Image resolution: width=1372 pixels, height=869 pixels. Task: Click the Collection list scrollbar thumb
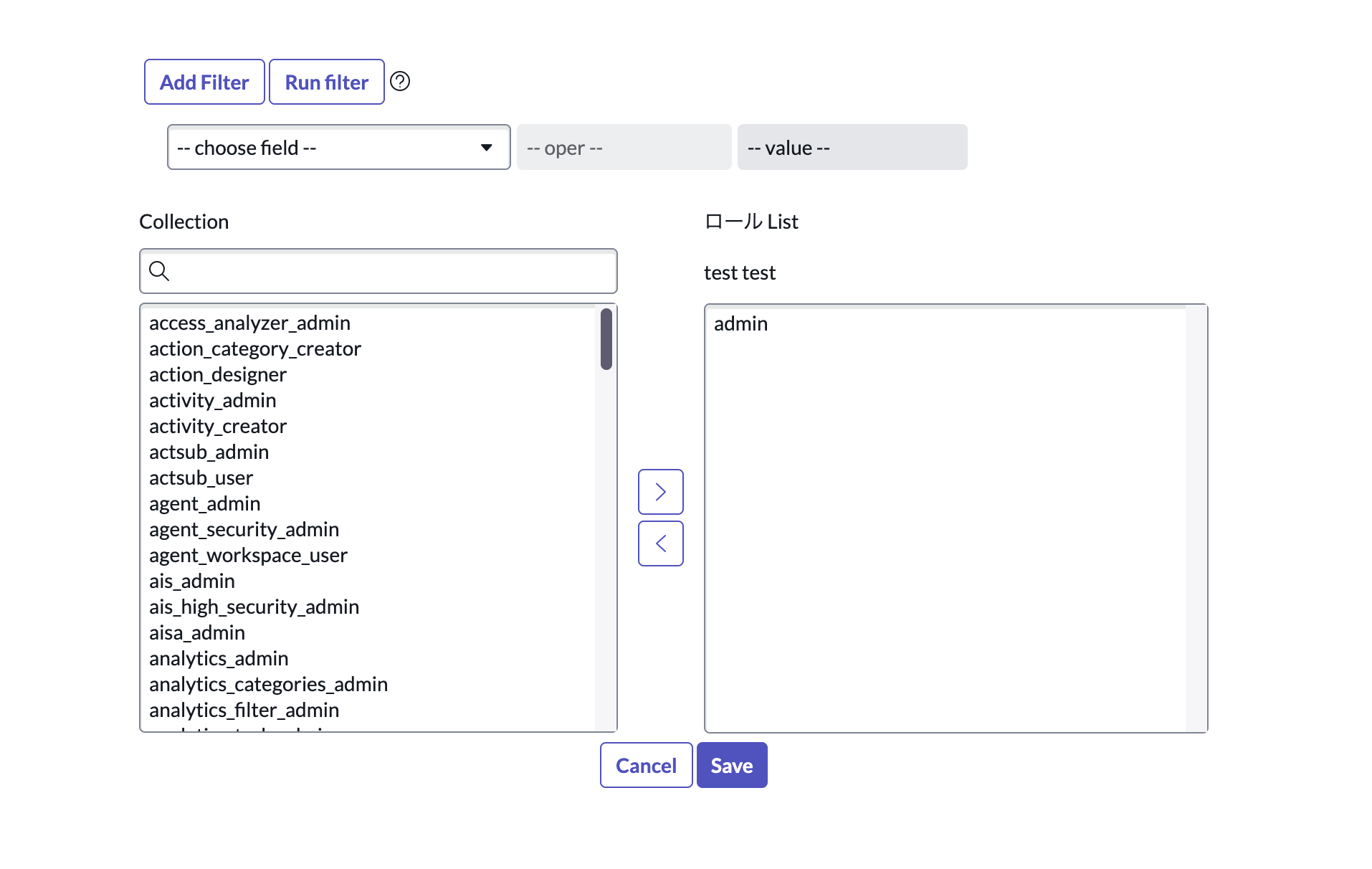click(606, 339)
